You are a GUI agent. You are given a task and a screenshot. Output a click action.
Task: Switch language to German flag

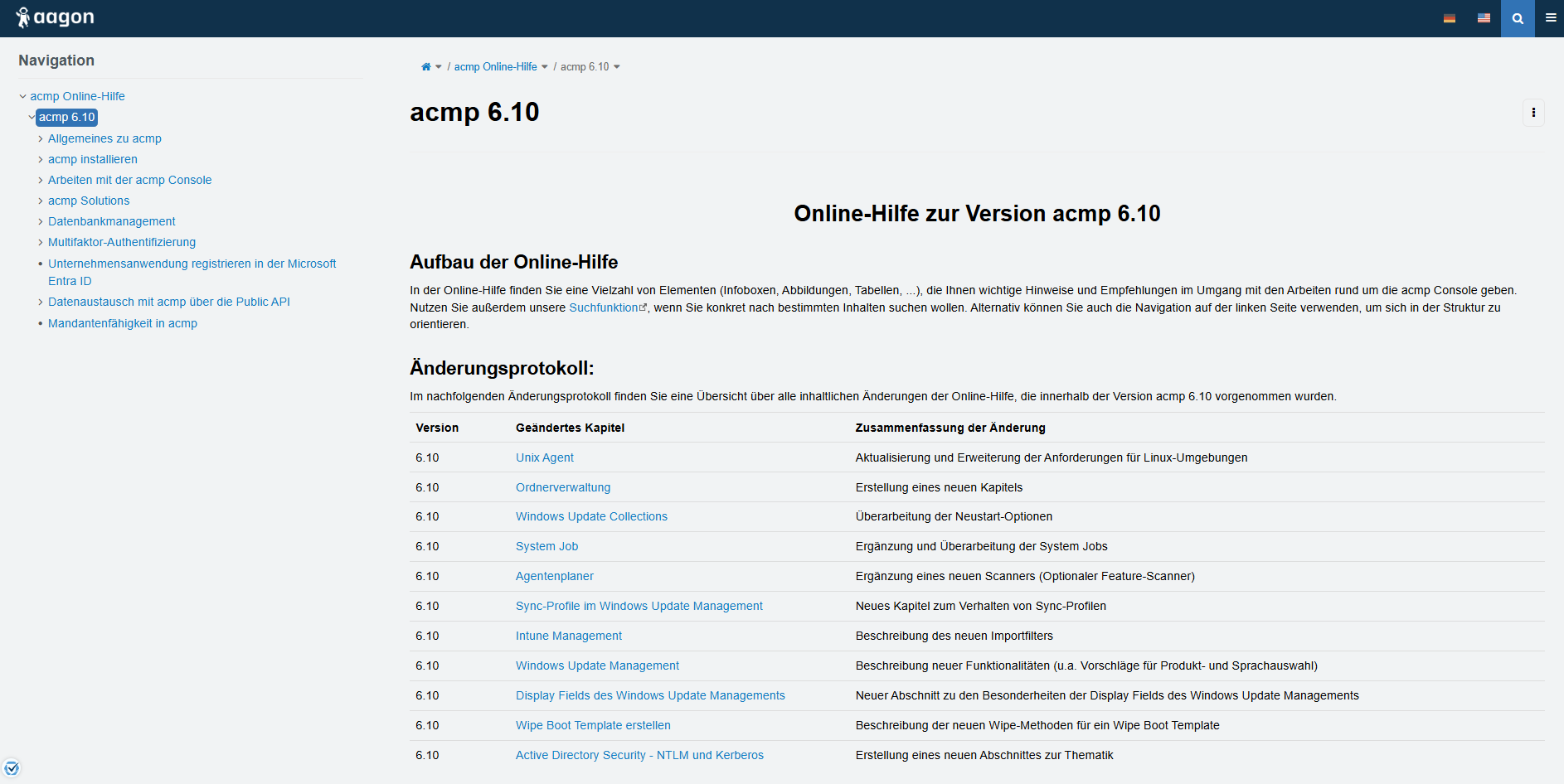[x=1450, y=18]
